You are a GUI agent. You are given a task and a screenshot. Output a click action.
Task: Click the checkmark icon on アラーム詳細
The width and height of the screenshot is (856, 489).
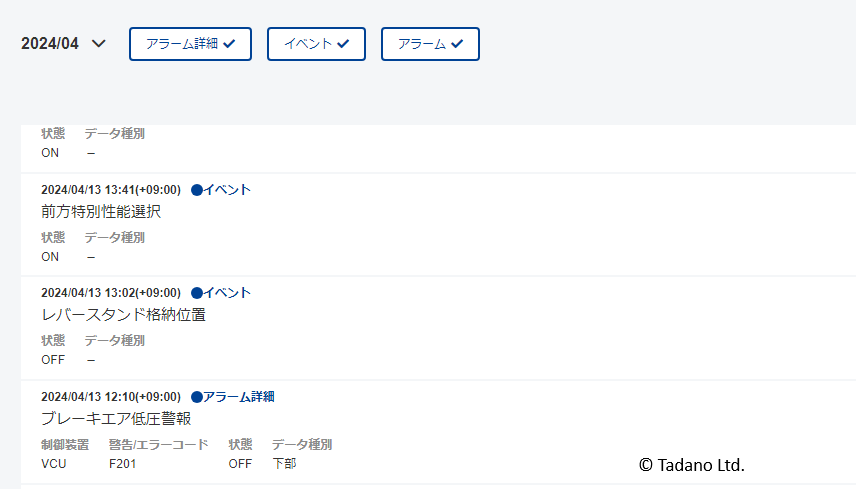pyautogui.click(x=229, y=44)
